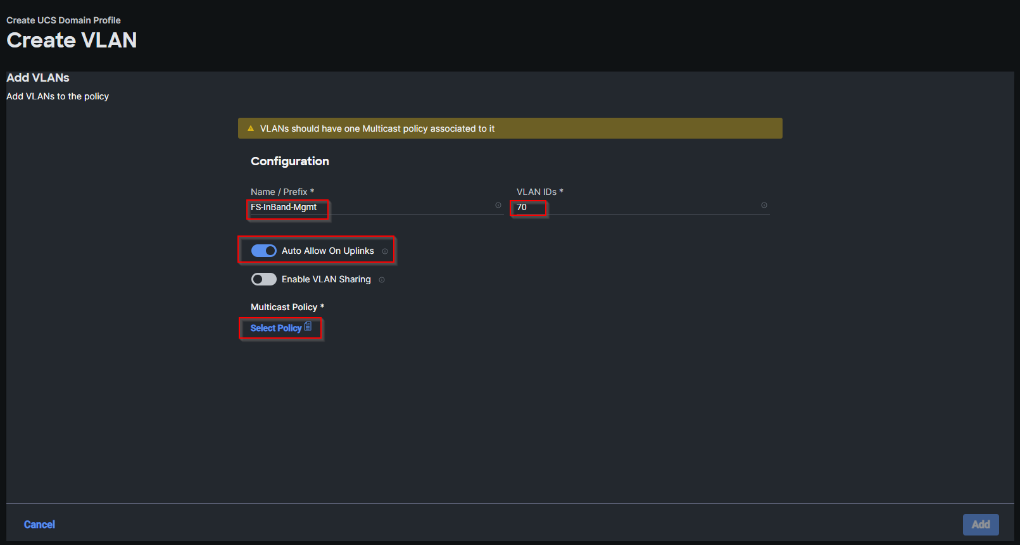Click the Add button
Viewport: 1020px width, 545px height.
click(980, 524)
